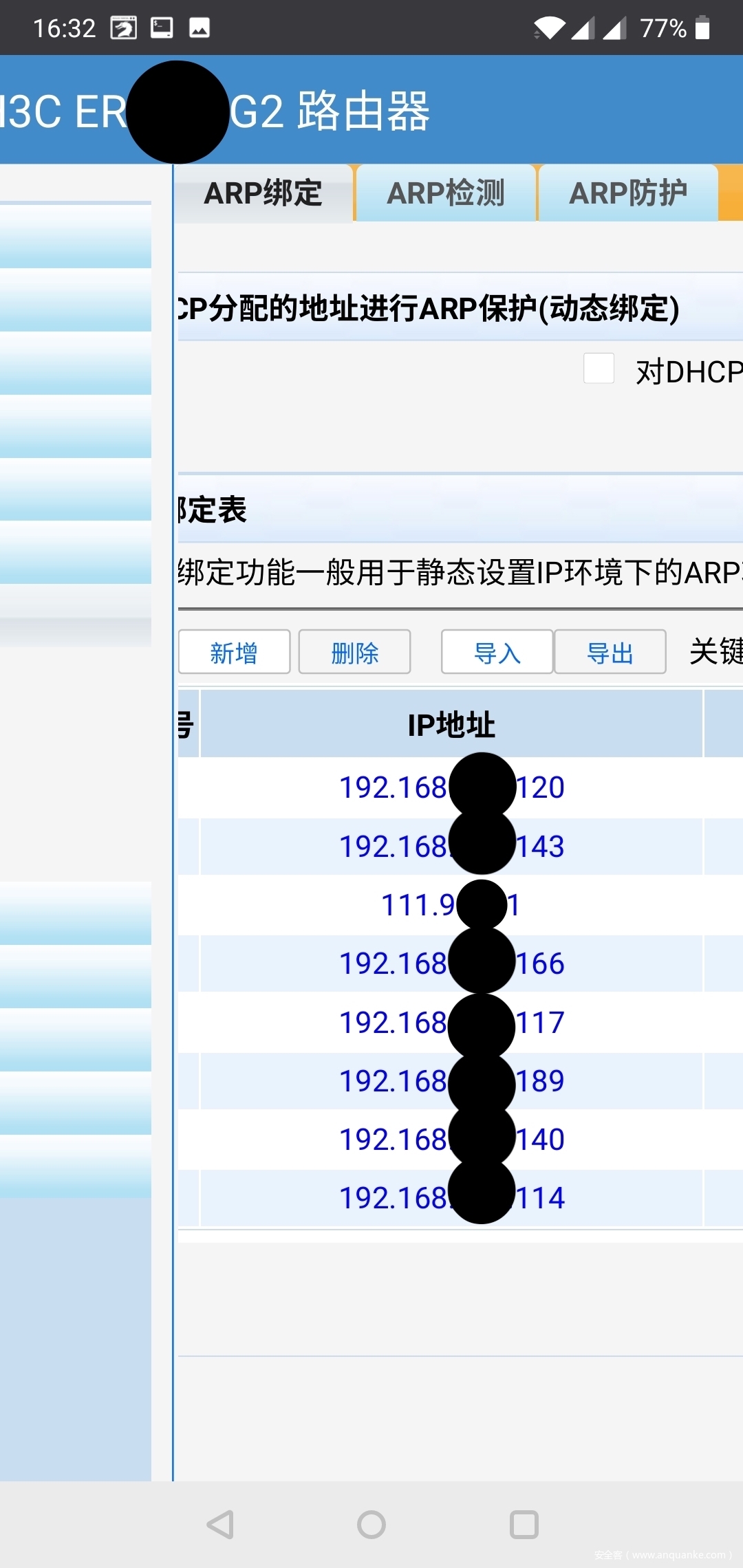The image size is (743, 1568).
Task: Click the 导入 button
Action: 497,652
